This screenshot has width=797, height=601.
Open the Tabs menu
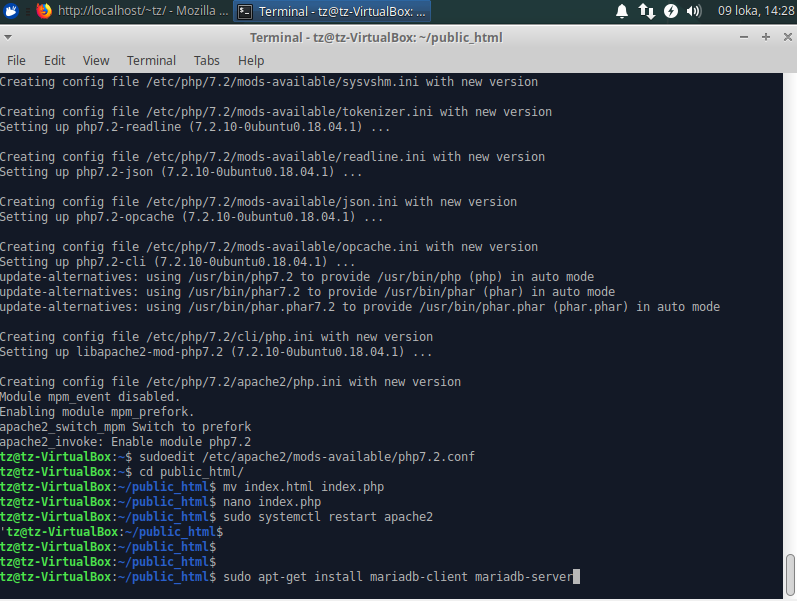click(206, 60)
